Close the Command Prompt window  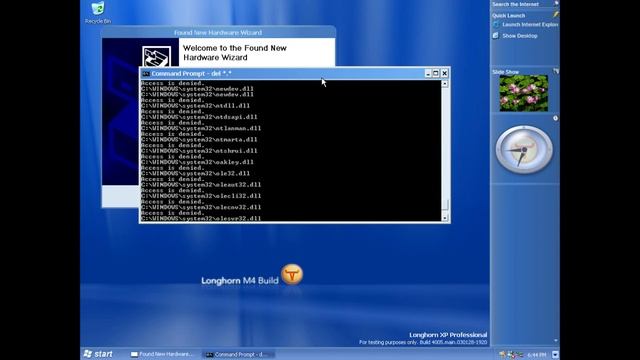pos(444,73)
